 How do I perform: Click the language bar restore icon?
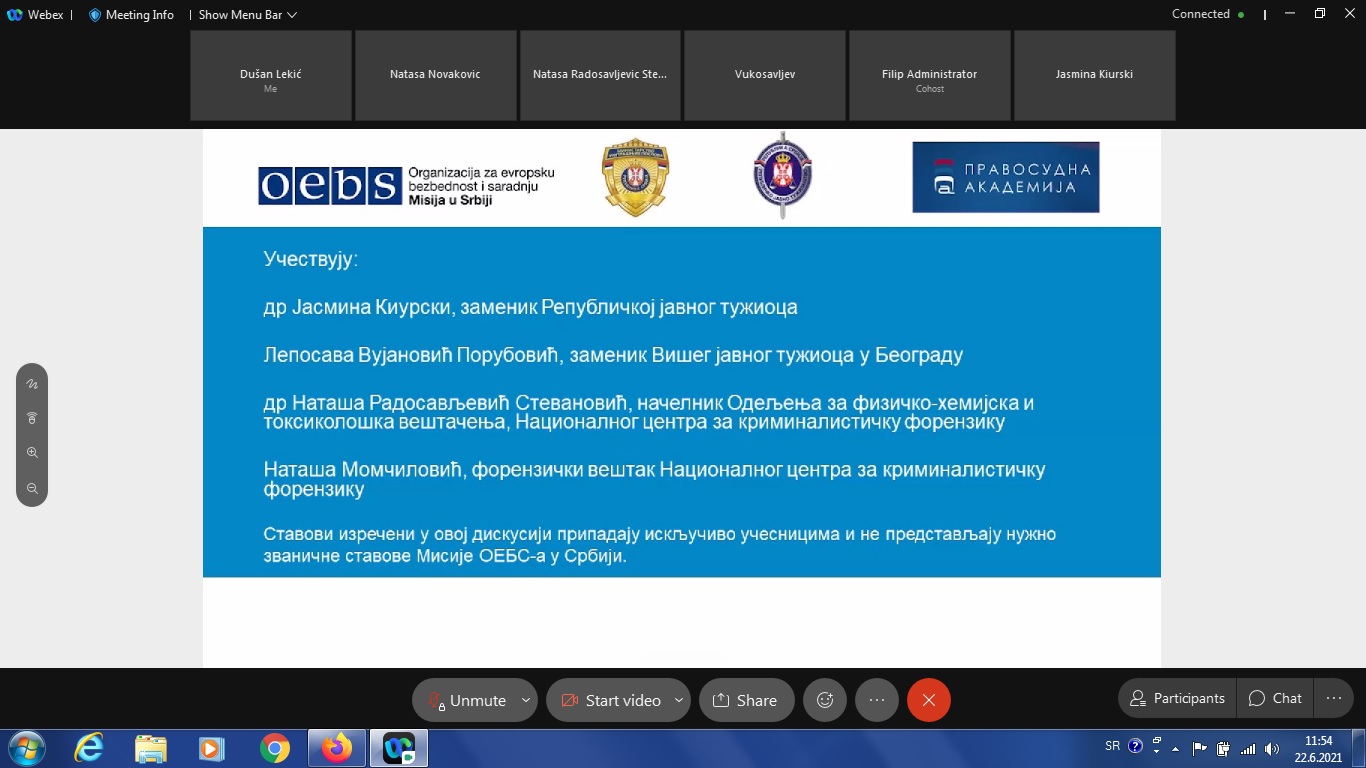(1157, 741)
